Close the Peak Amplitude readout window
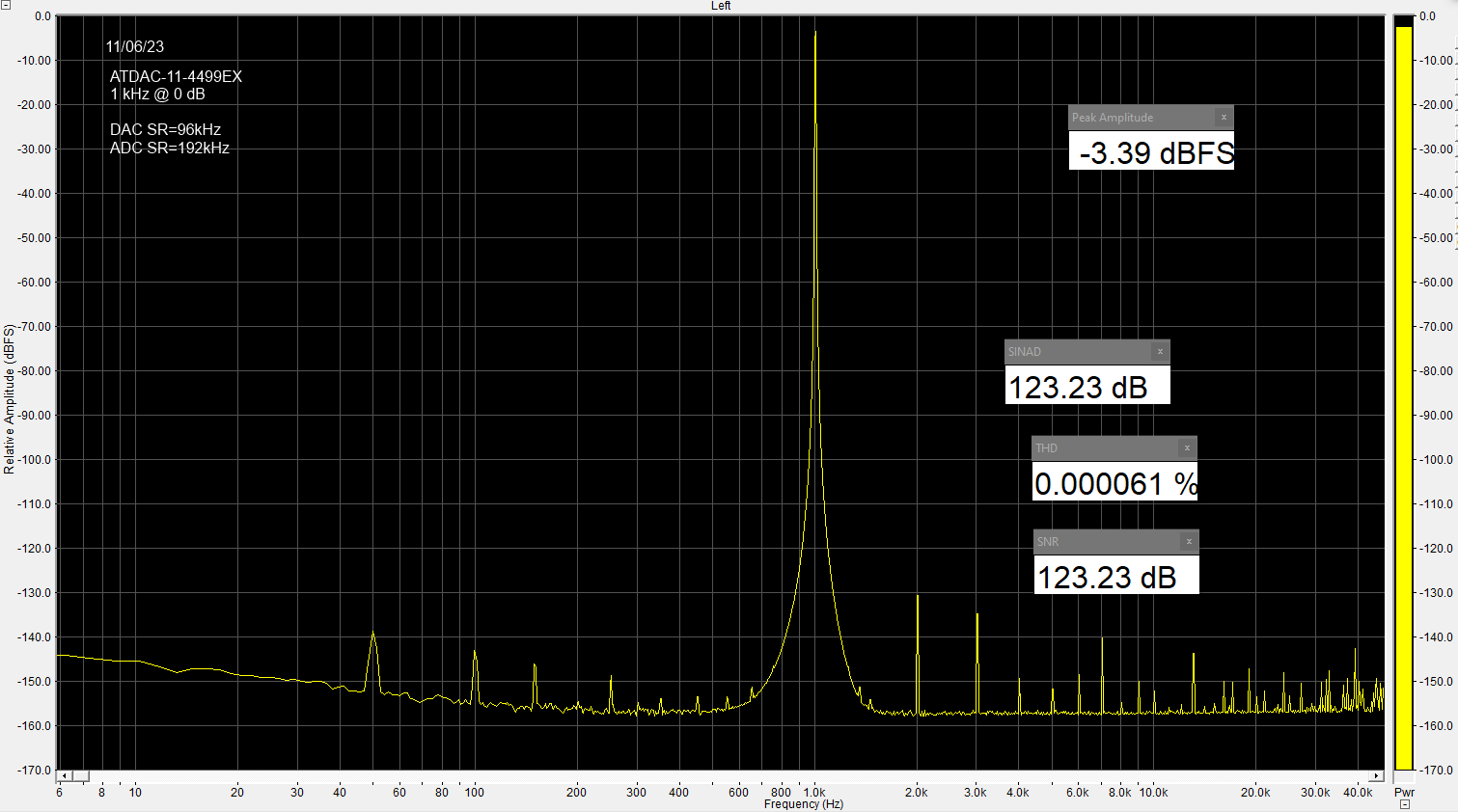The width and height of the screenshot is (1458, 812). [1224, 118]
